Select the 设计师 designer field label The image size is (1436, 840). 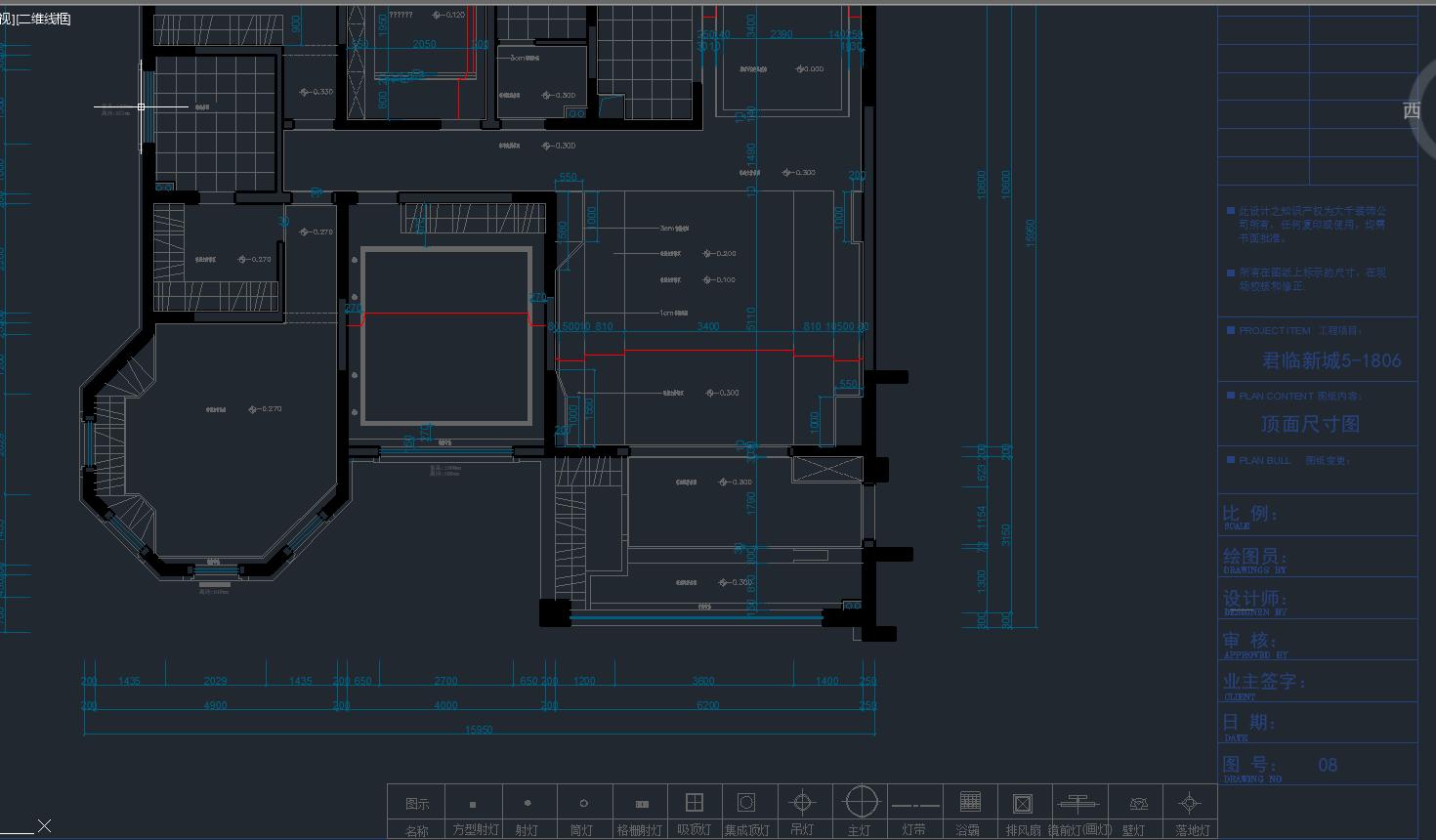click(x=1255, y=602)
